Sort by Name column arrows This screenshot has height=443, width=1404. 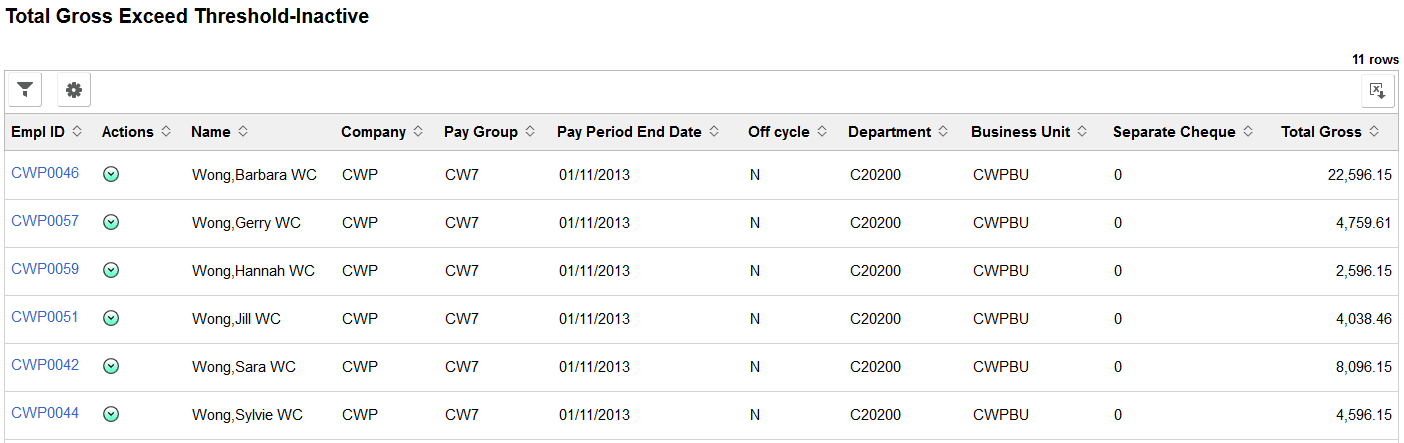click(x=243, y=132)
